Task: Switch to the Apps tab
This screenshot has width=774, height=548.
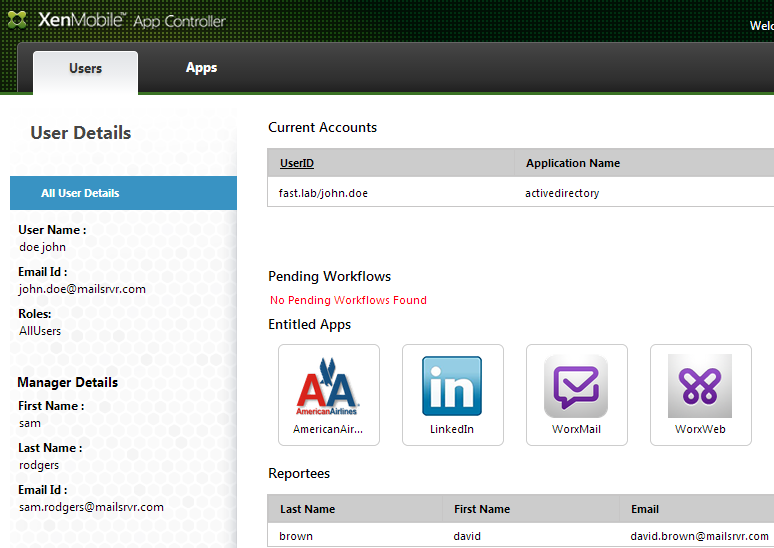Action: 201,68
